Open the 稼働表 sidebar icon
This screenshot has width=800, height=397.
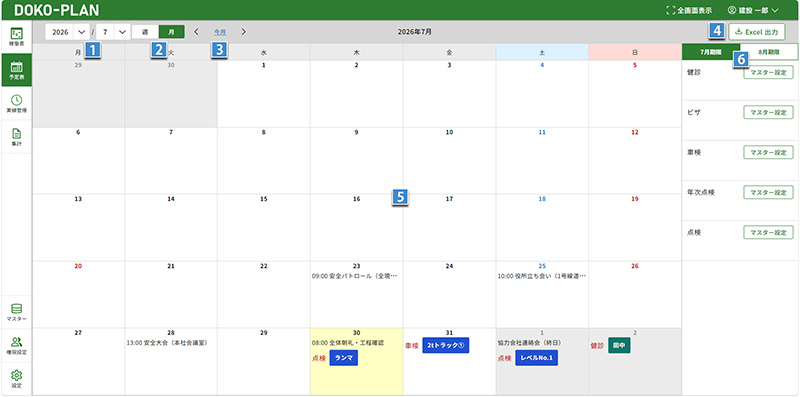[16, 37]
